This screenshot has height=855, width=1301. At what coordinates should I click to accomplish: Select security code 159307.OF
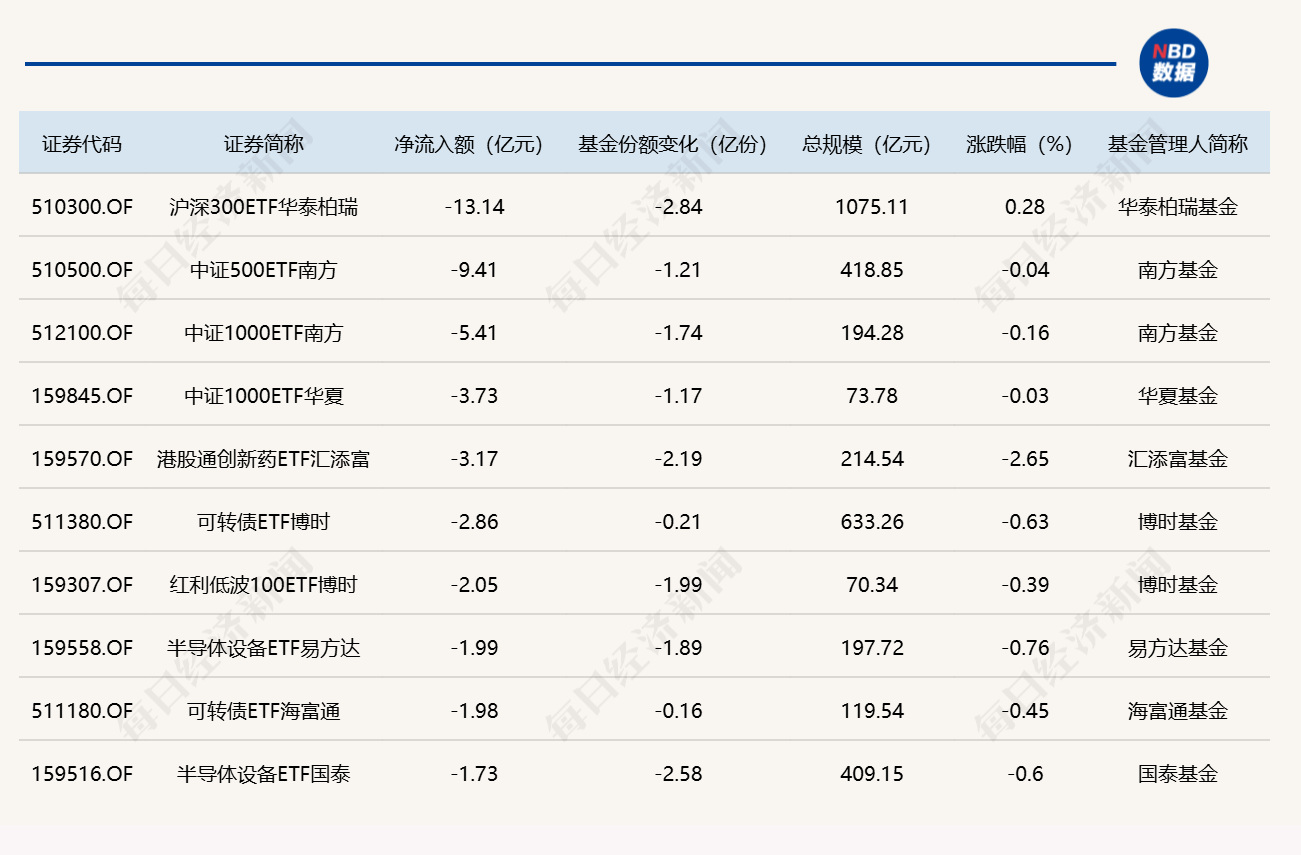(82, 585)
